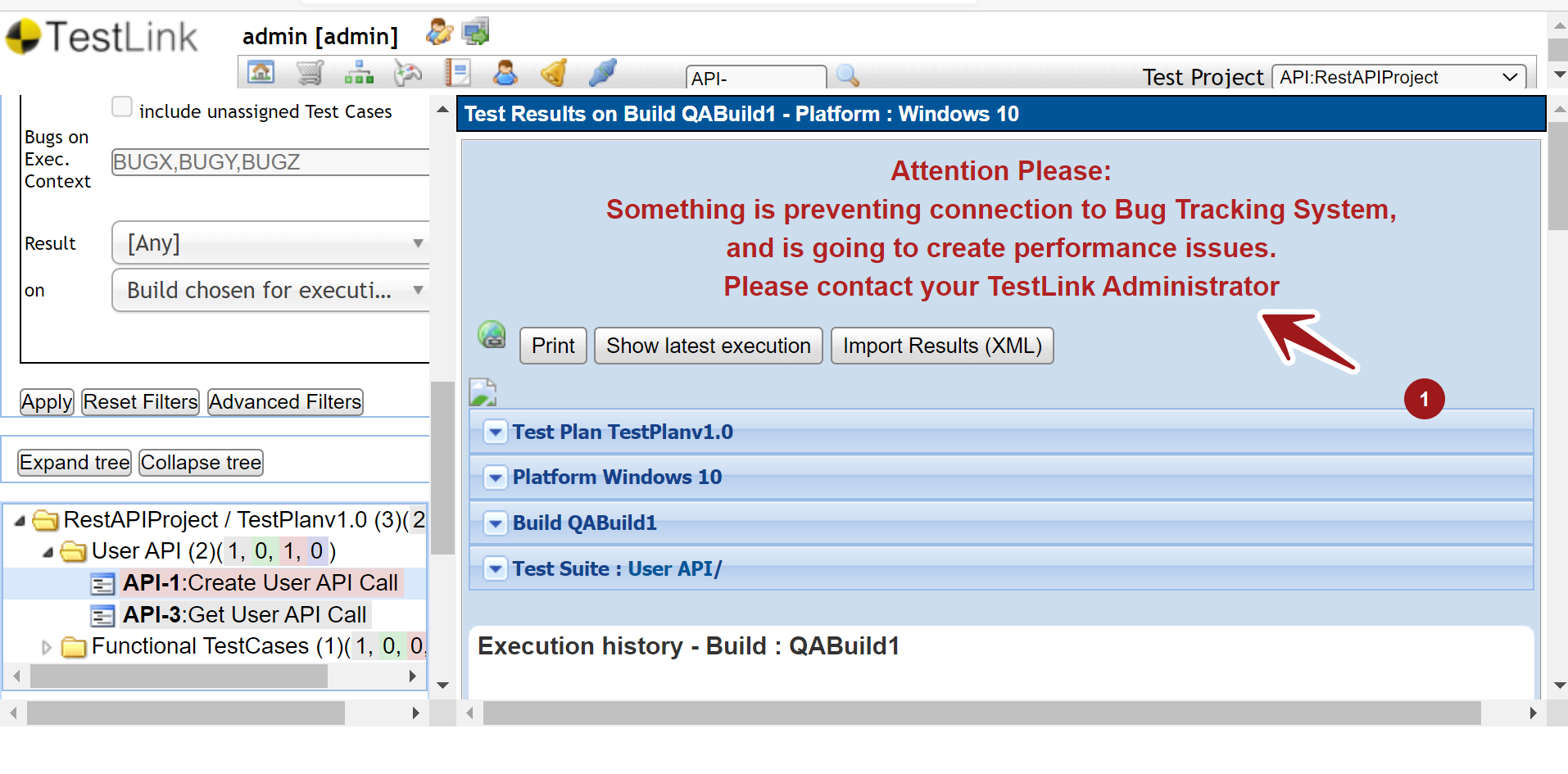Click the Logout icon beside admin
The height and width of the screenshot is (774, 1568).
coord(475,33)
